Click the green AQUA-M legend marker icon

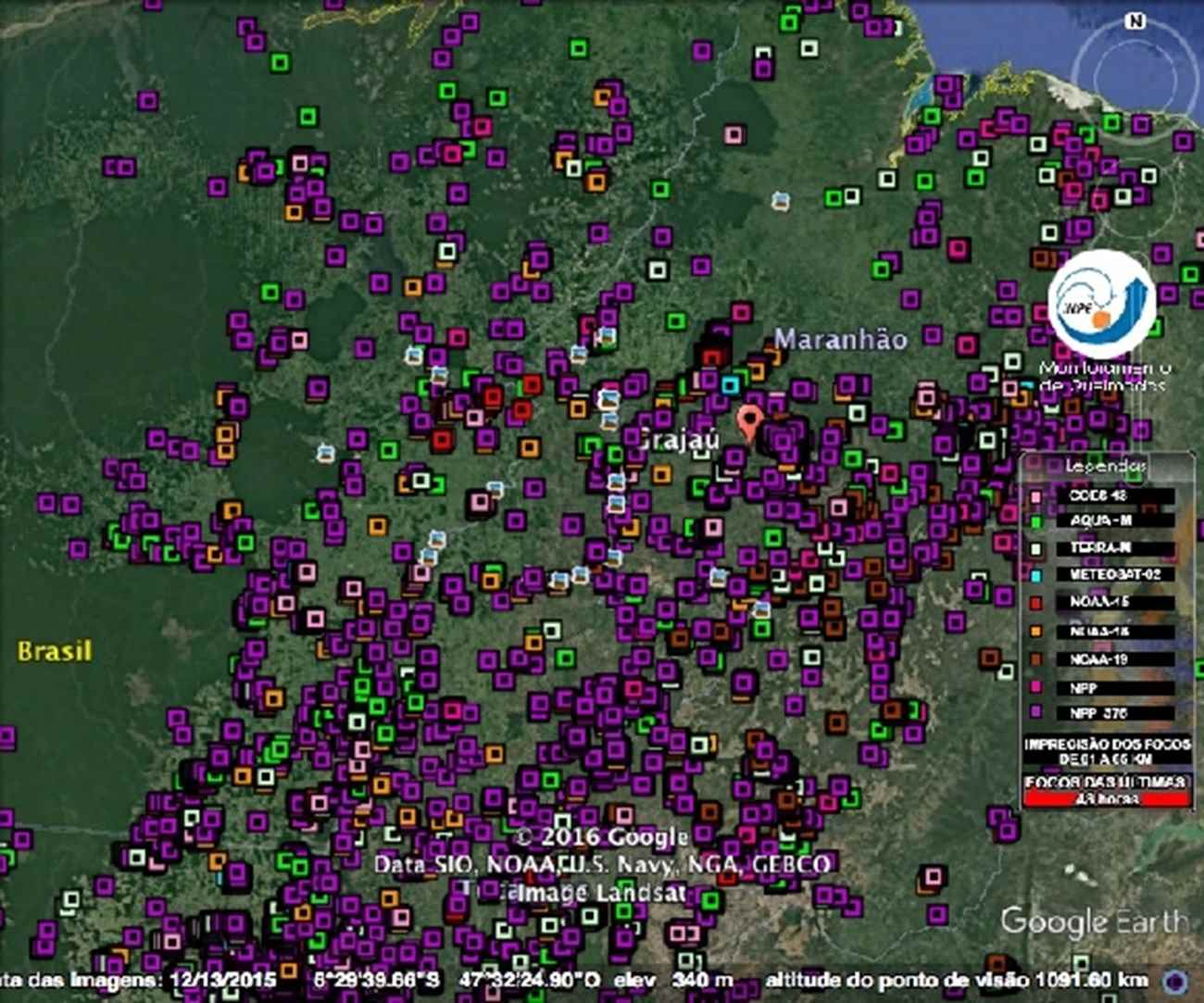click(x=1036, y=521)
